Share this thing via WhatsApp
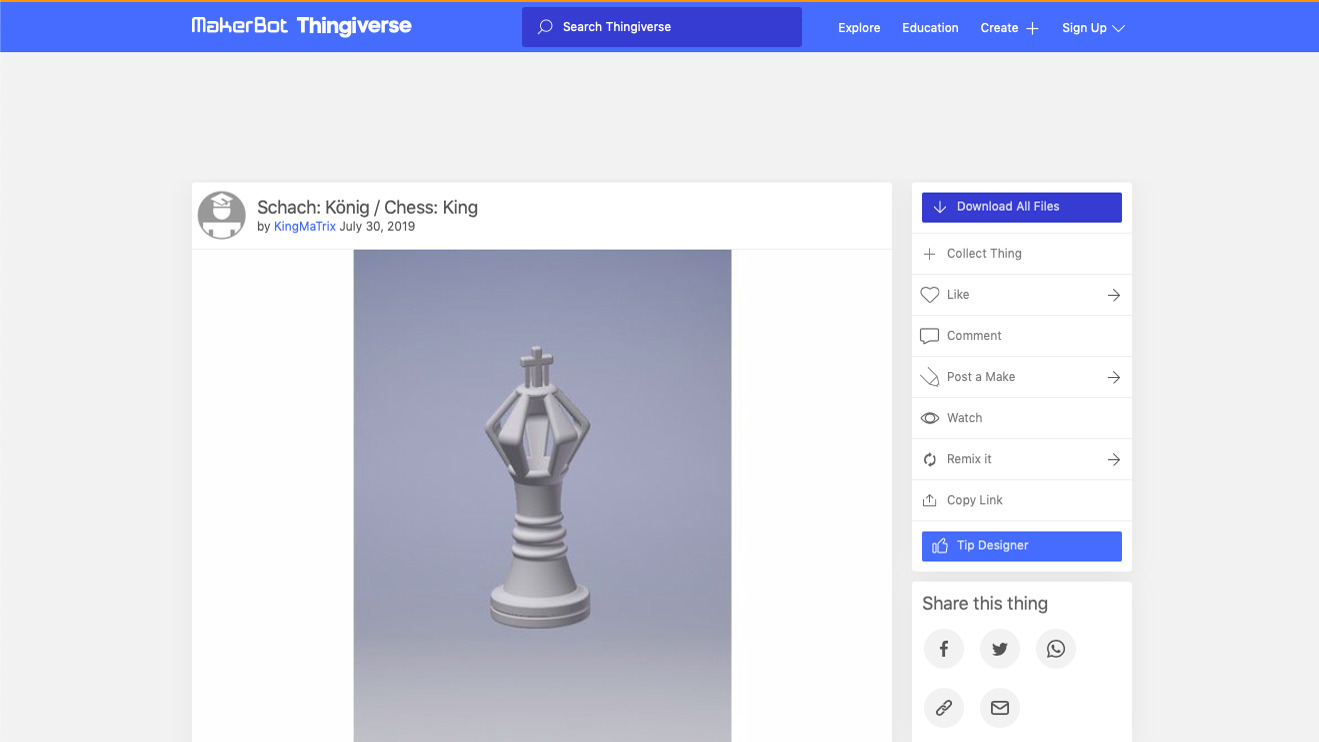 (x=1055, y=649)
